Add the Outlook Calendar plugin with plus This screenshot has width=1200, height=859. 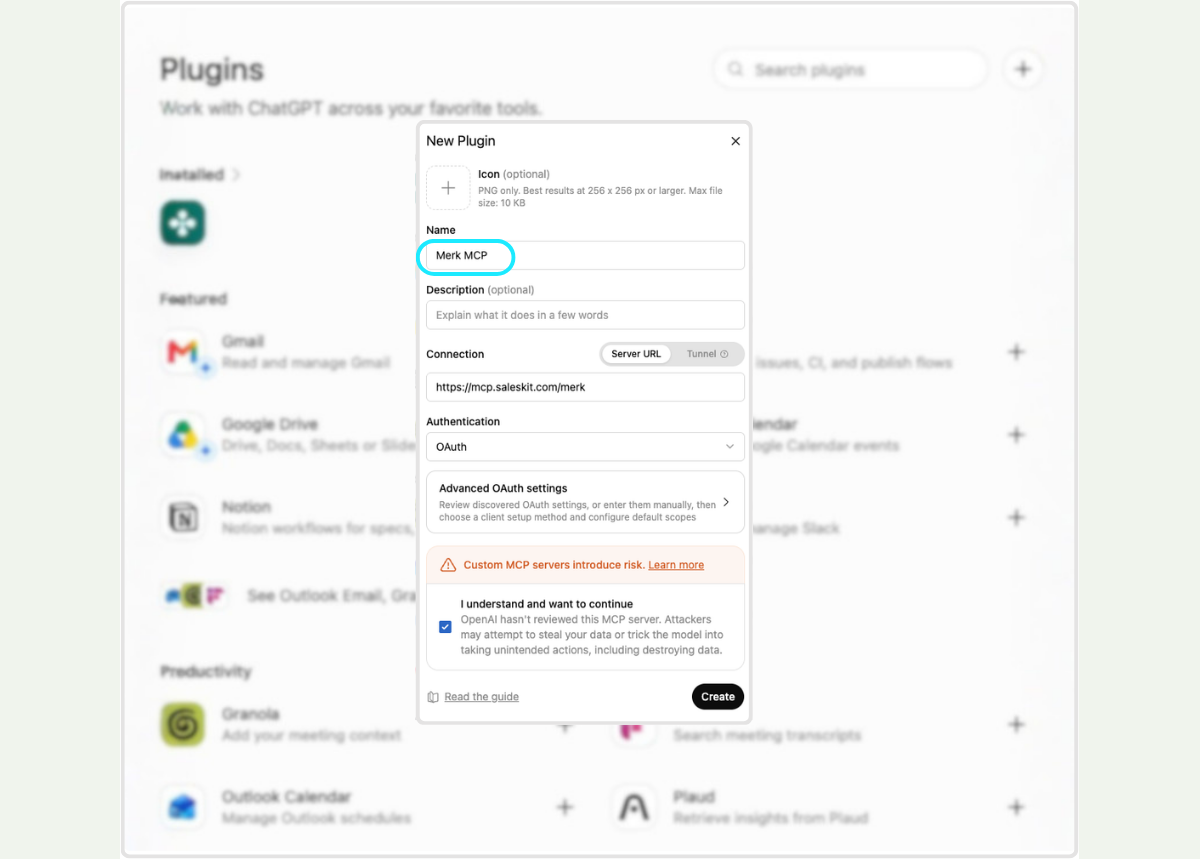(x=565, y=807)
